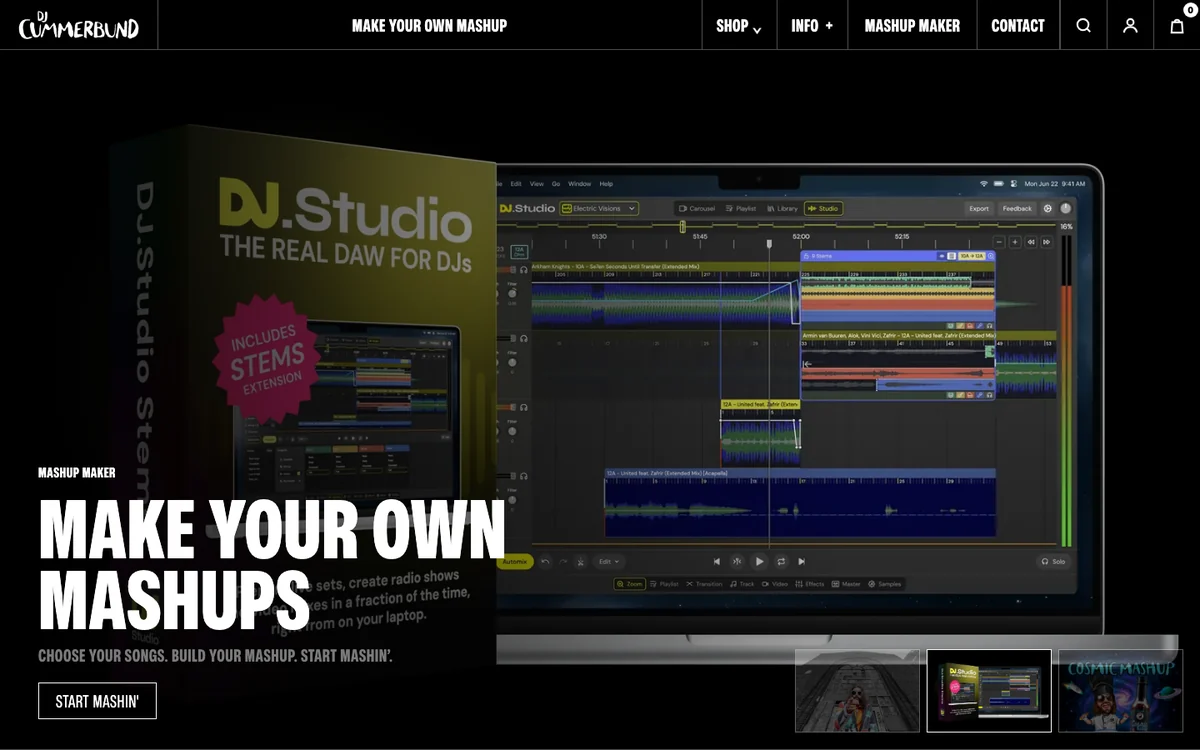The image size is (1200, 750).
Task: Click the DJ Cummerbund logo
Action: click(79, 24)
